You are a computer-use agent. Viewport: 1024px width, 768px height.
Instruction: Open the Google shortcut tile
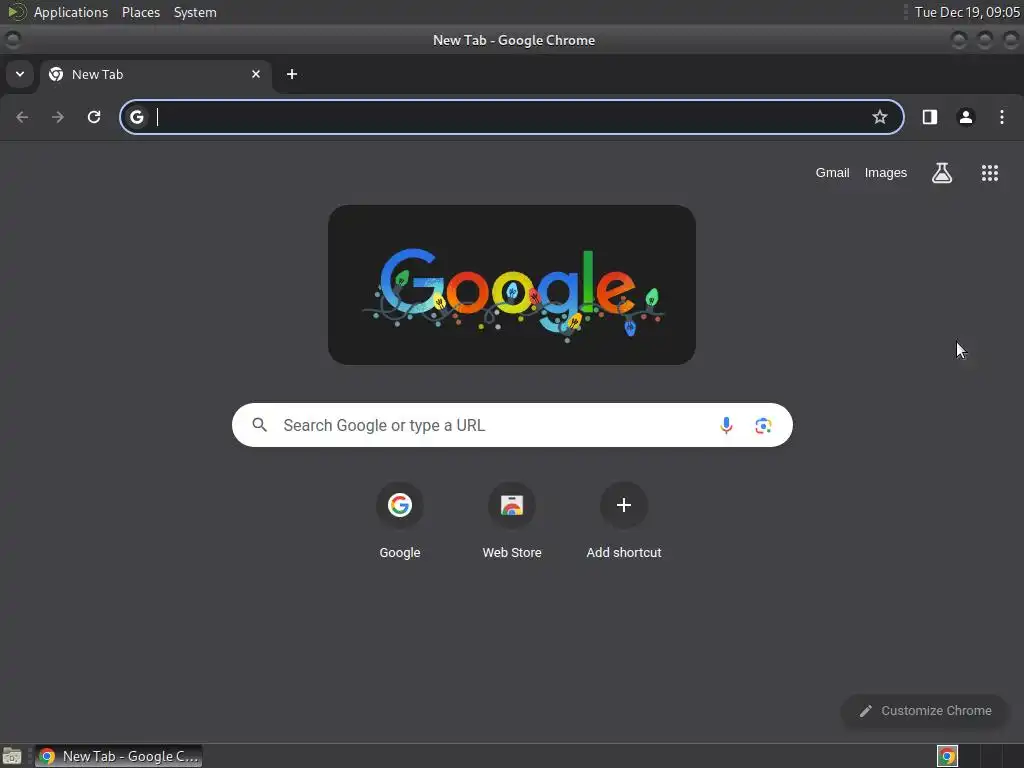tap(400, 521)
